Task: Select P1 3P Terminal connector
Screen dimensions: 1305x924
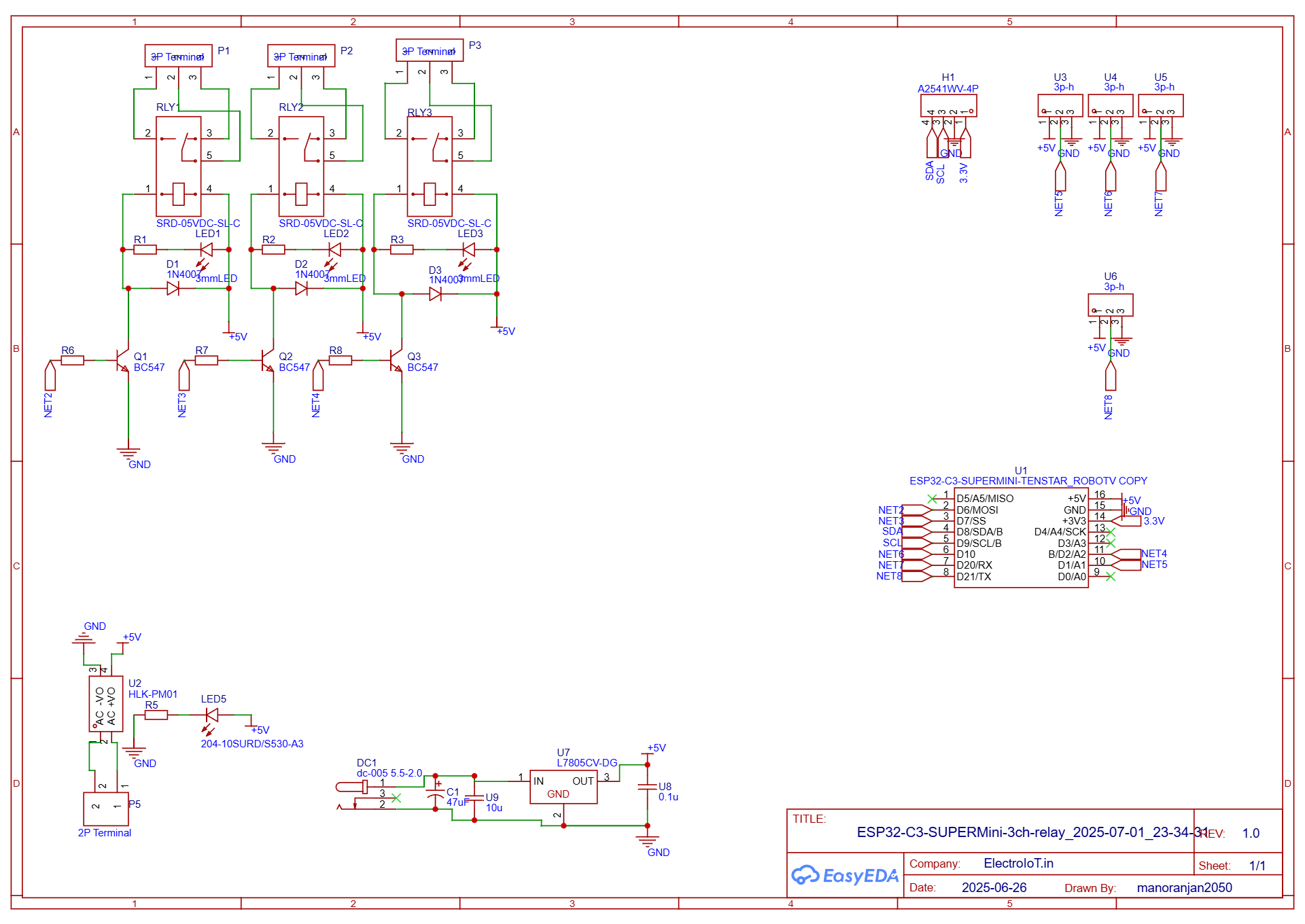Action: pos(178,56)
